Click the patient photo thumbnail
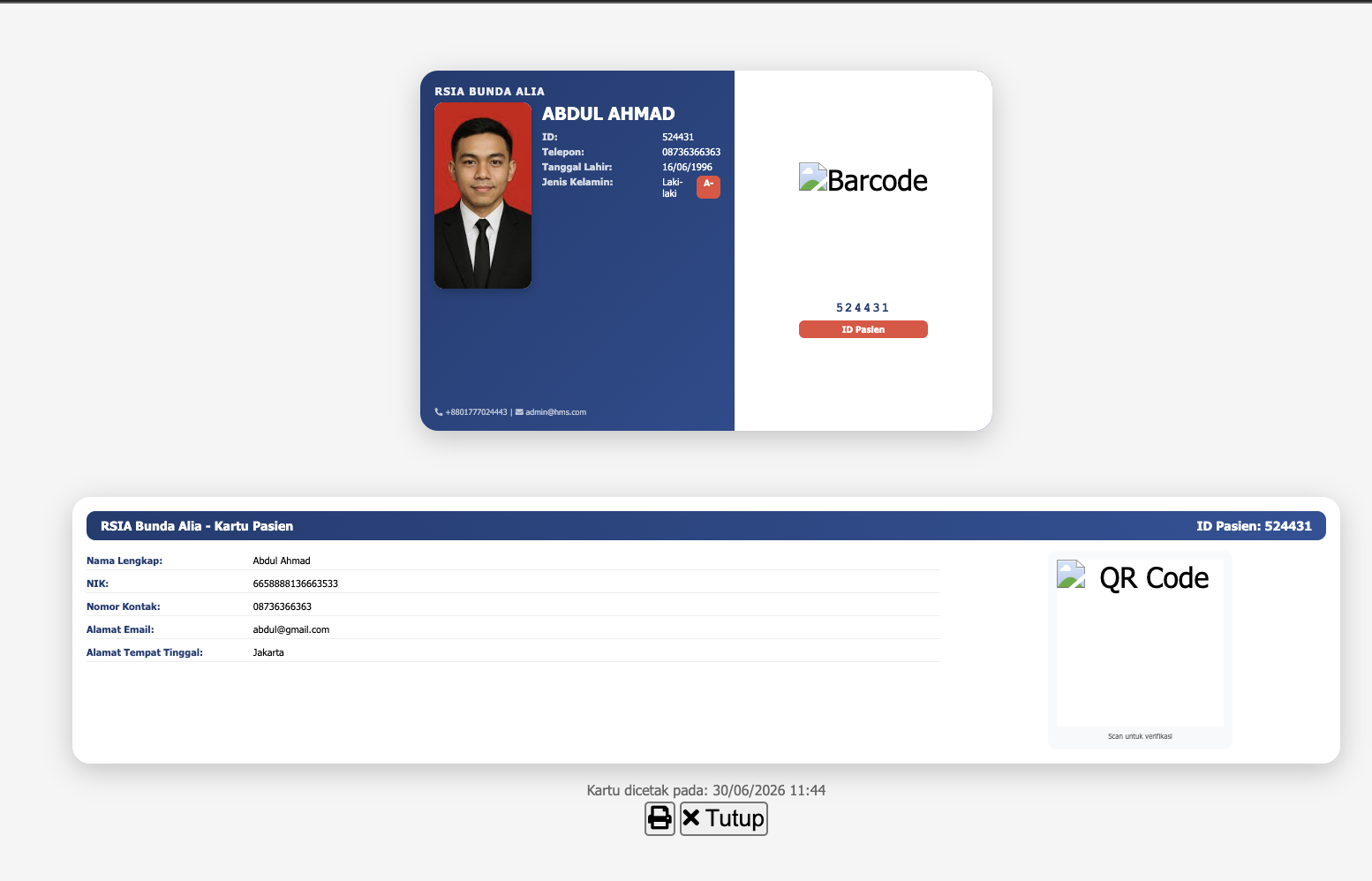The width and height of the screenshot is (1372, 881). [x=483, y=195]
